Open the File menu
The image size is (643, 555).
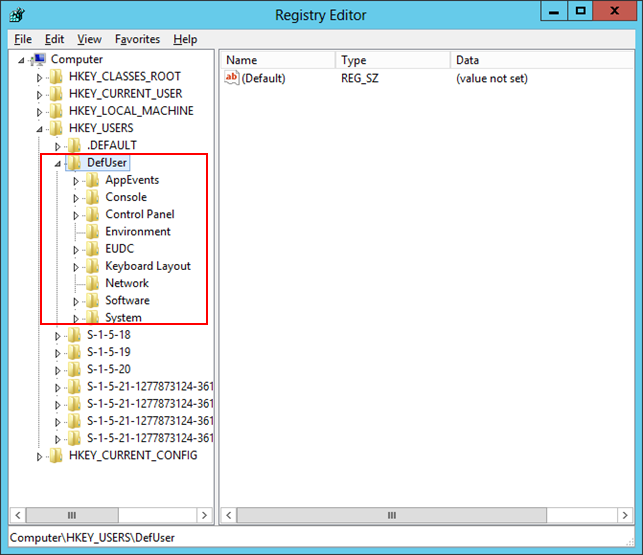pos(23,39)
